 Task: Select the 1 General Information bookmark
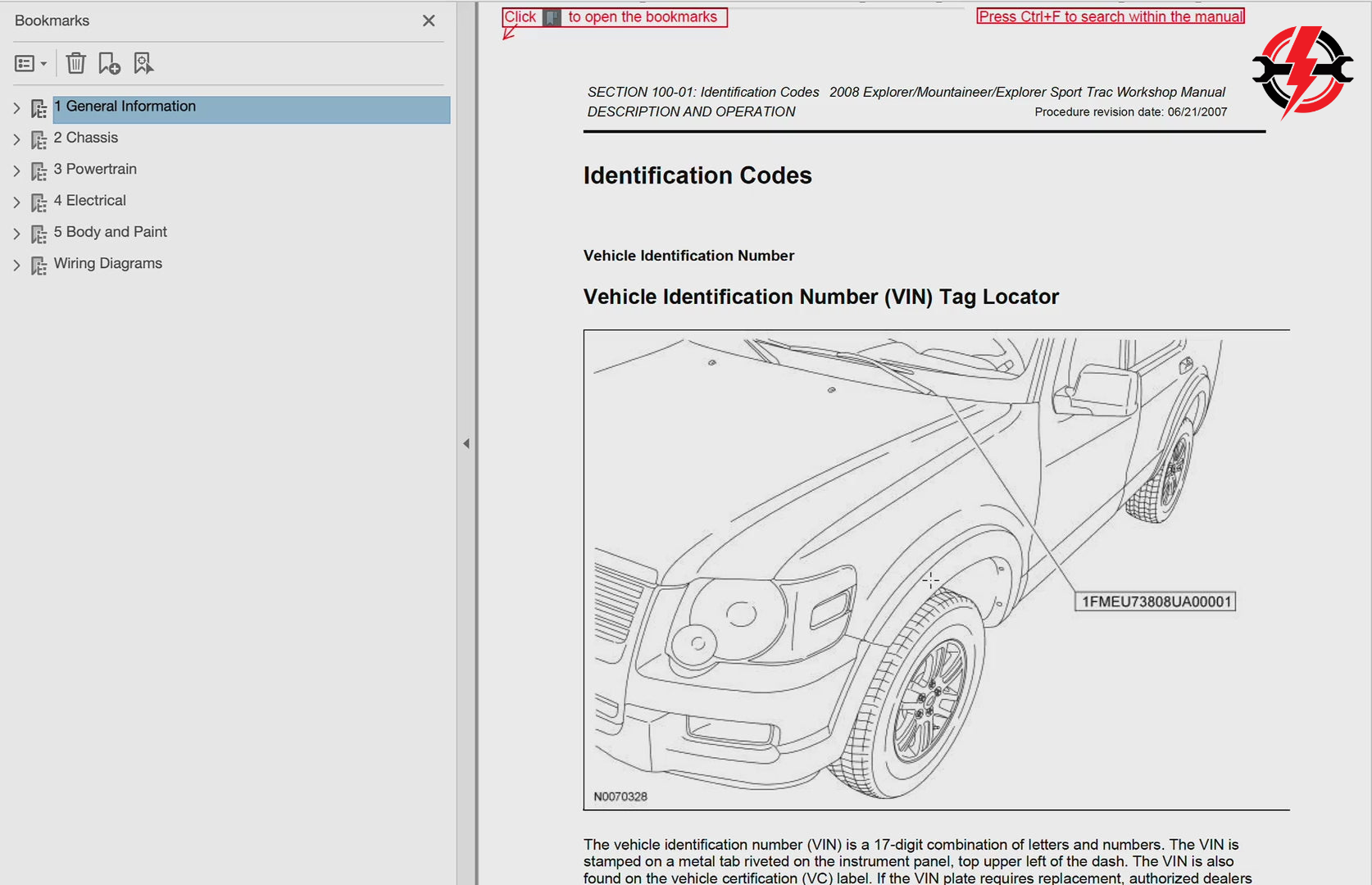[252, 109]
